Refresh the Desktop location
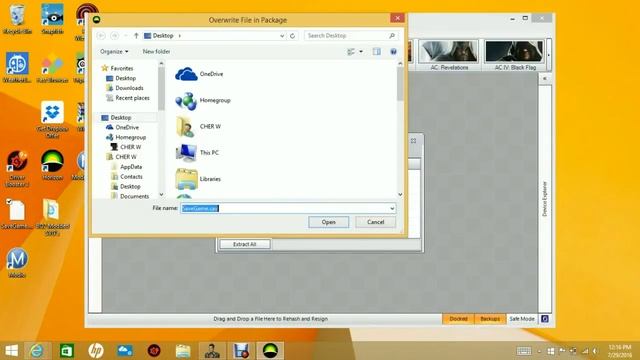The image size is (640, 360). (292, 36)
